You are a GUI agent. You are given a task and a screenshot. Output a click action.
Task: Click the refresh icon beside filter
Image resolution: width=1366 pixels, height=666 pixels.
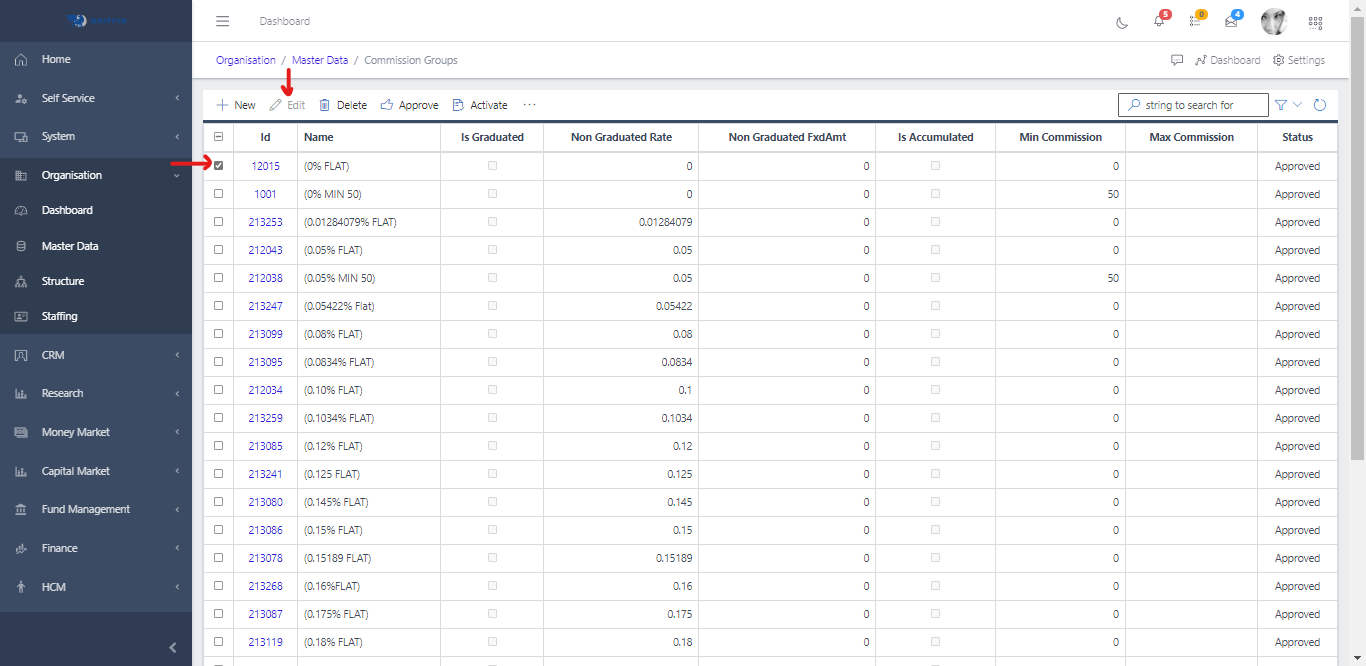1320,105
